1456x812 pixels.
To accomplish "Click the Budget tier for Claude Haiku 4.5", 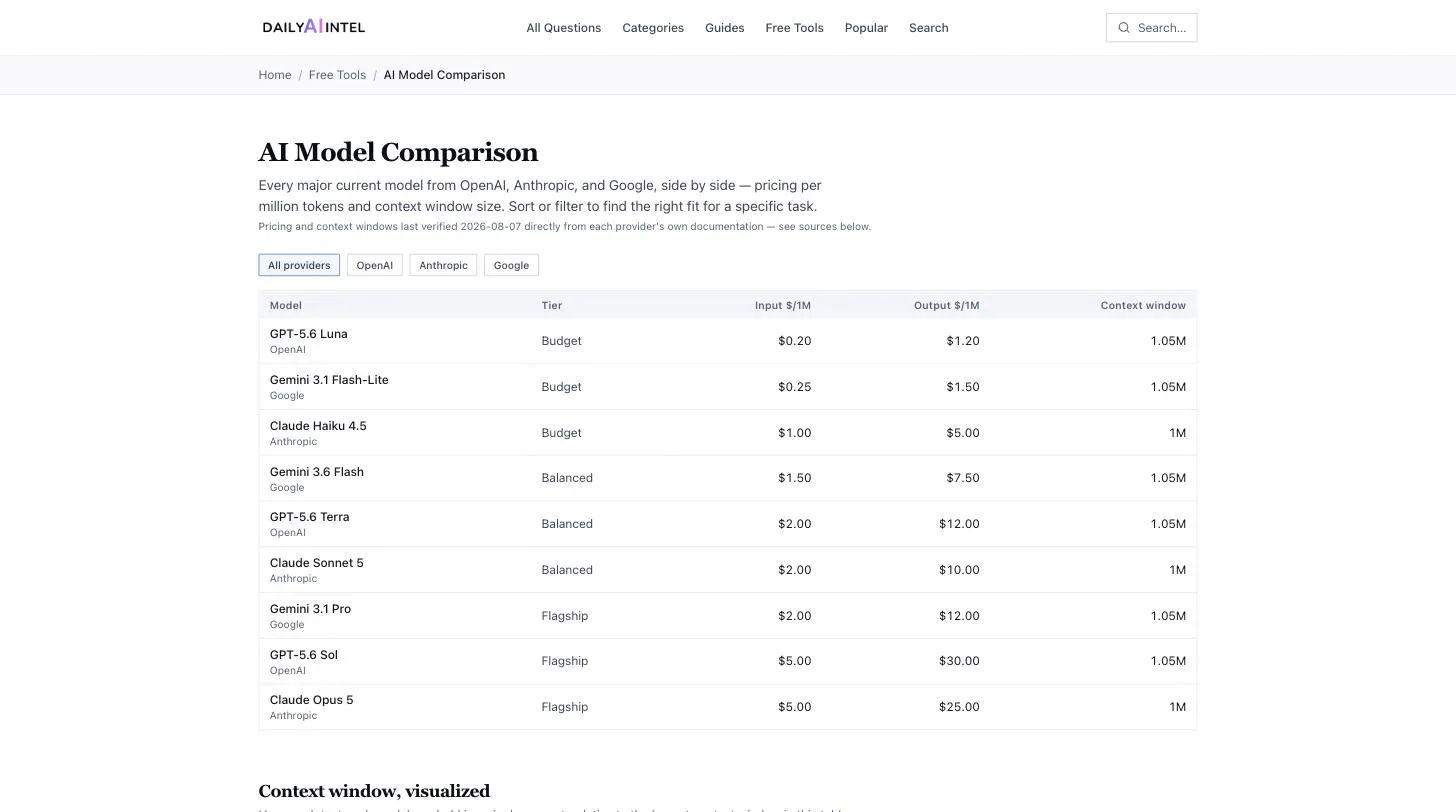I will [562, 433].
